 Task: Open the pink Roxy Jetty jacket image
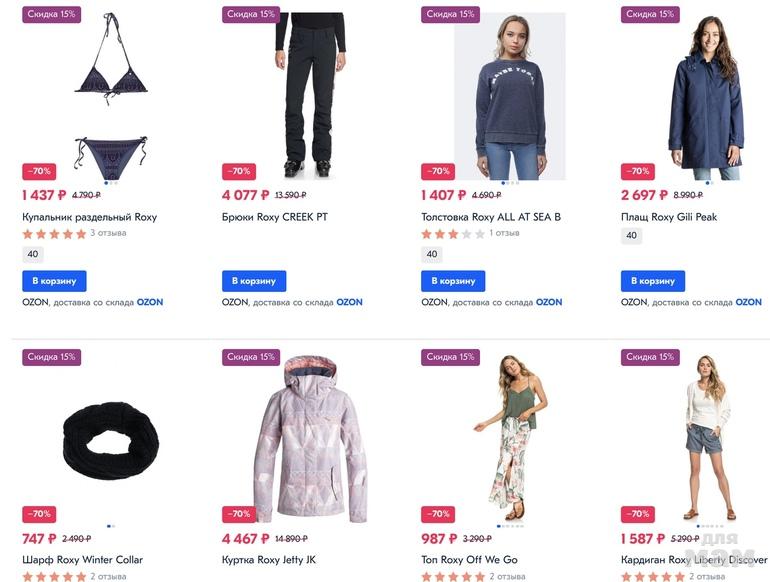point(310,439)
